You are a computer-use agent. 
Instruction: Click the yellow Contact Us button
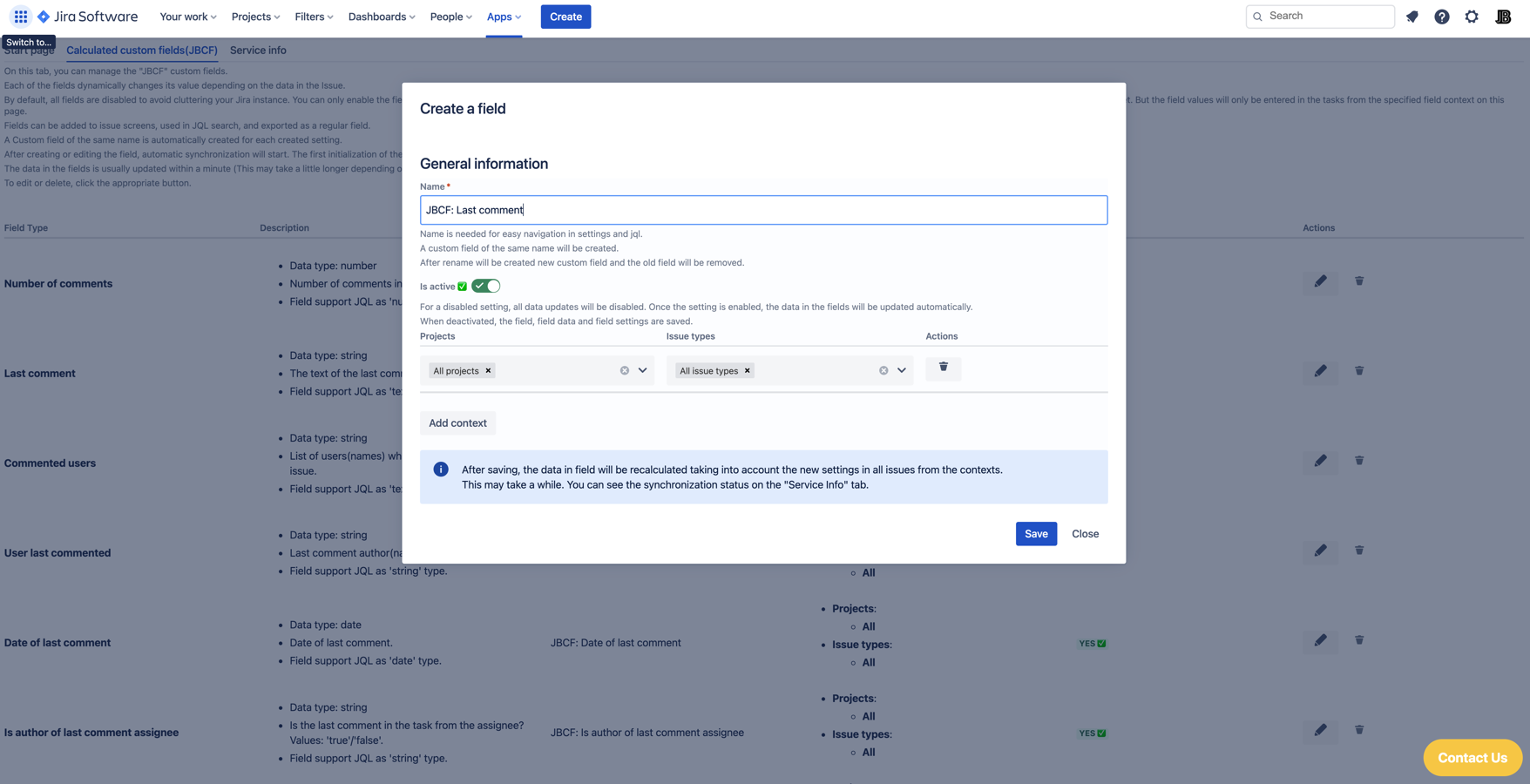click(x=1472, y=758)
